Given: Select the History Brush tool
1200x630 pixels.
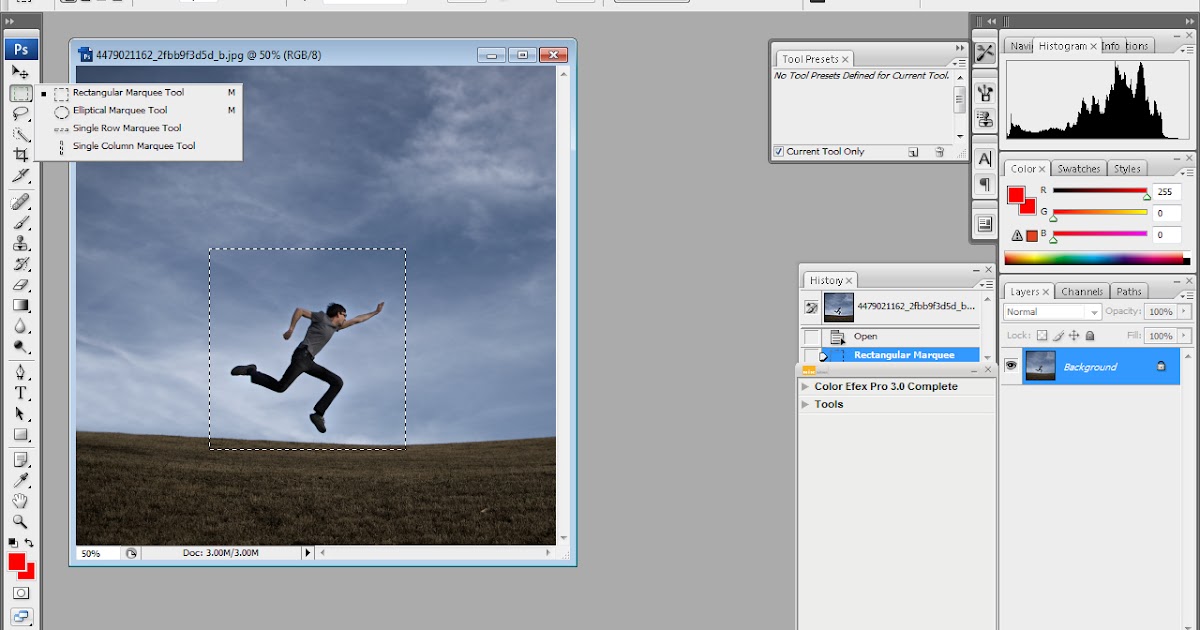Looking at the screenshot, I should (21, 265).
